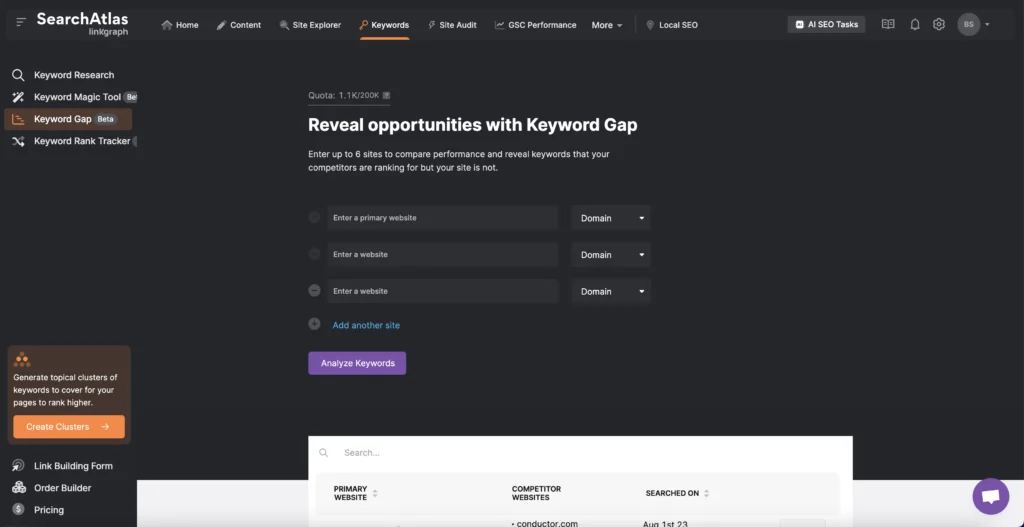Click the Analyze Keywords button
Screen dimensions: 1024x527
[x=357, y=363]
